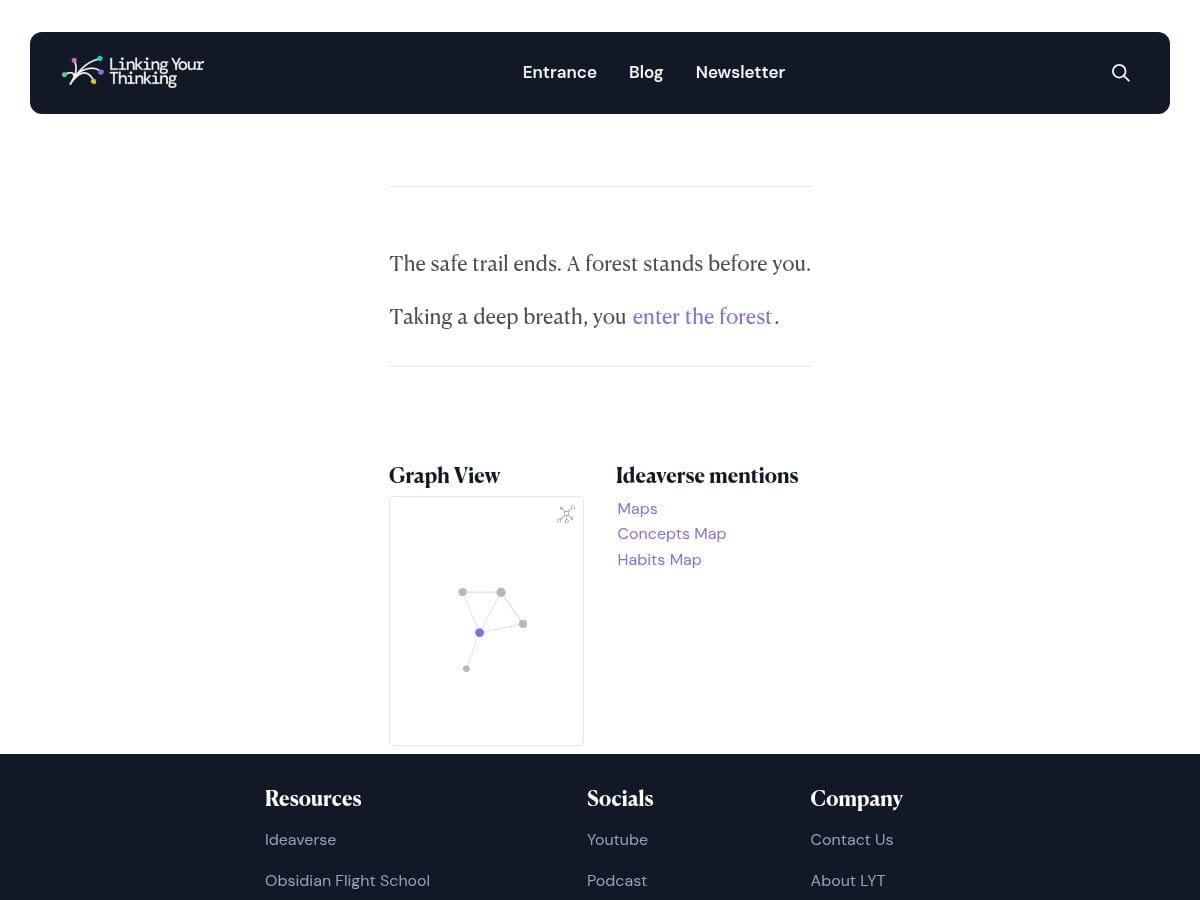Visit the Habits Map link
The width and height of the screenshot is (1200, 900).
point(659,560)
